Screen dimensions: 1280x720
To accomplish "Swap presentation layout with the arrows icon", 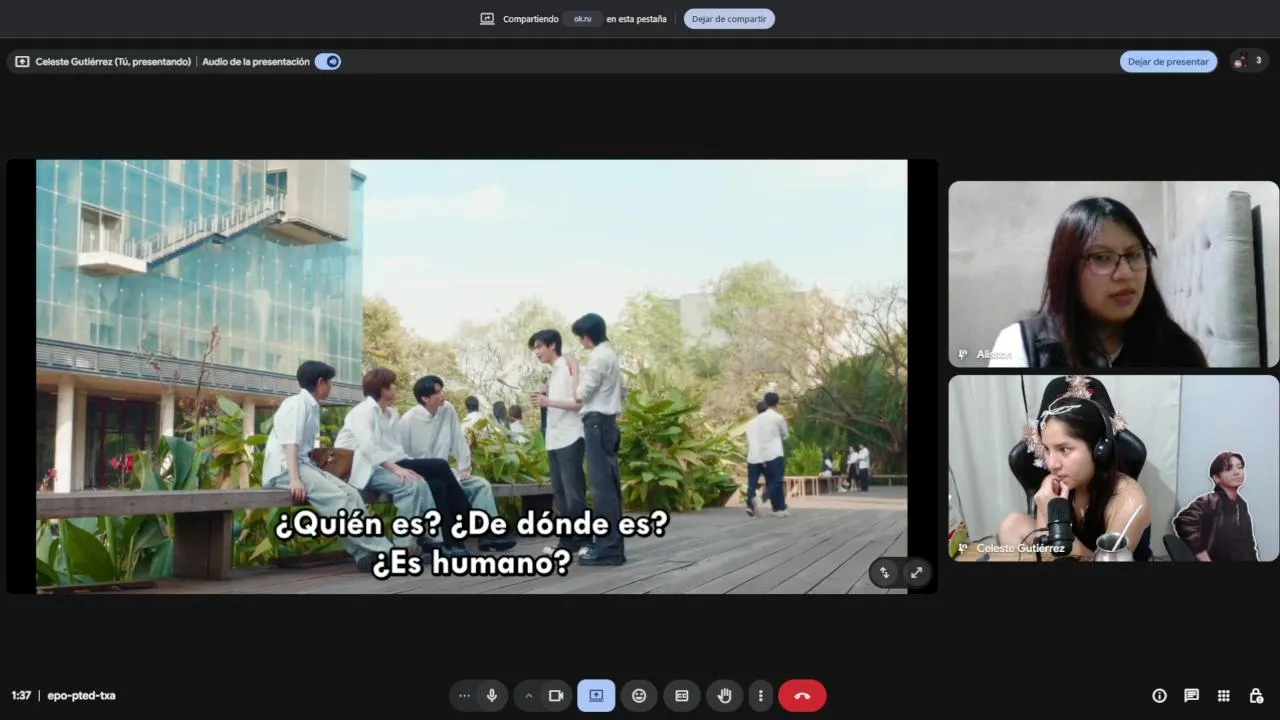I will coord(884,573).
